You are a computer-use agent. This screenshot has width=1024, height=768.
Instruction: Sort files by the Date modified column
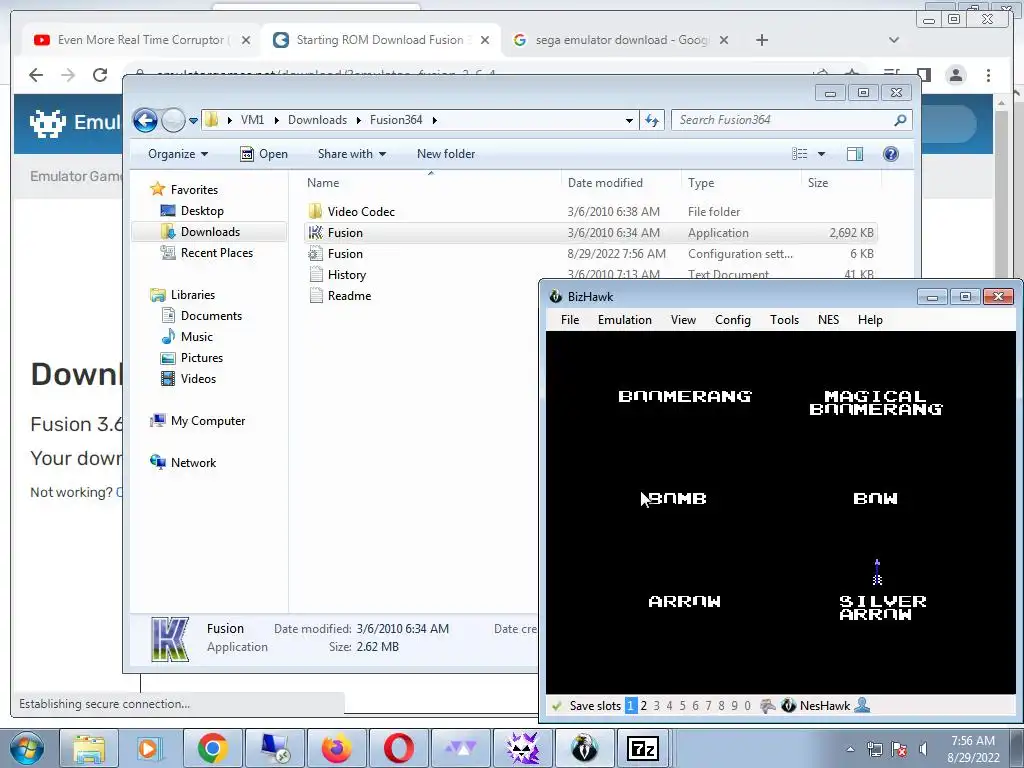point(620,183)
